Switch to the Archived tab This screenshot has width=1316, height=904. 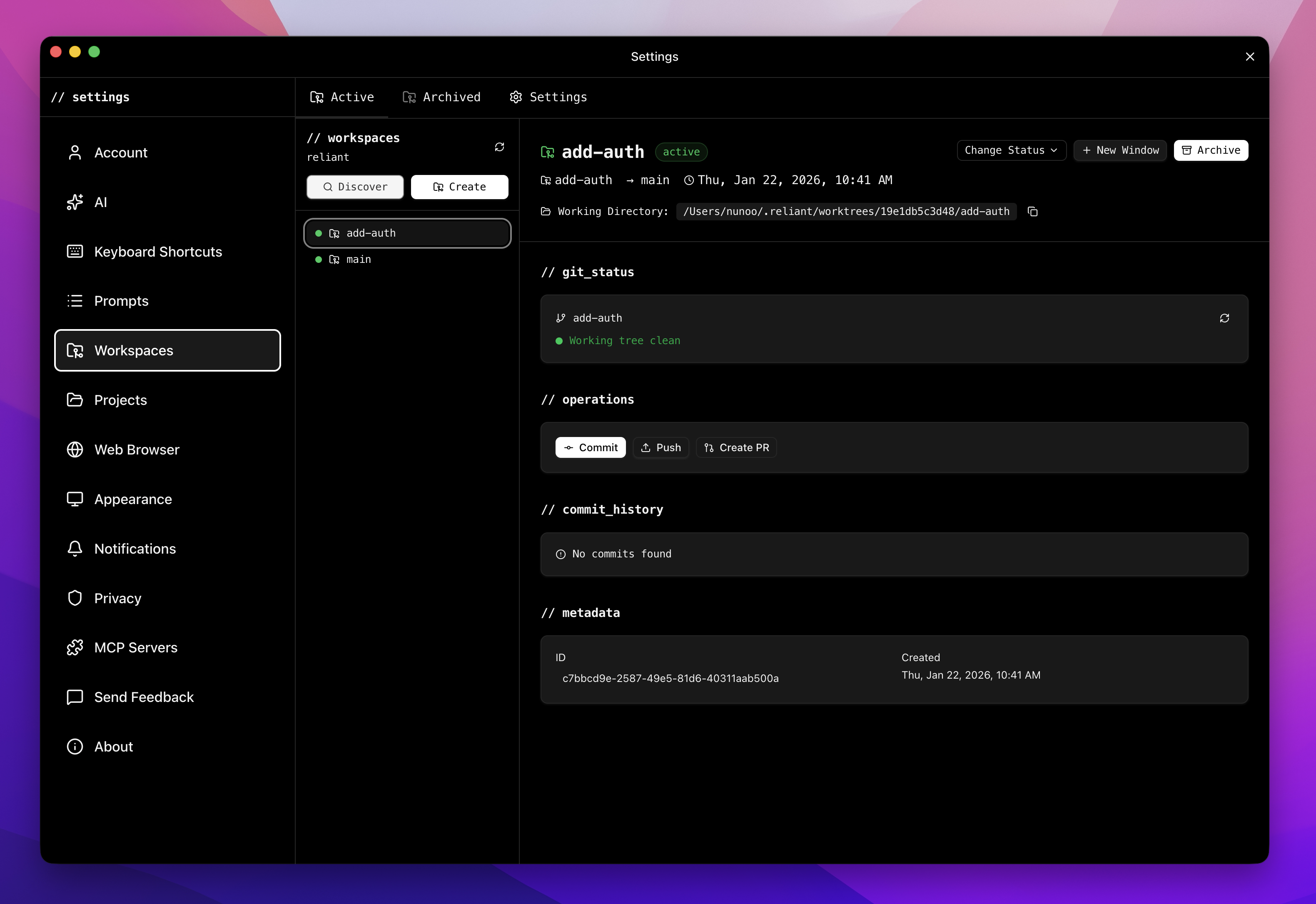coord(442,97)
